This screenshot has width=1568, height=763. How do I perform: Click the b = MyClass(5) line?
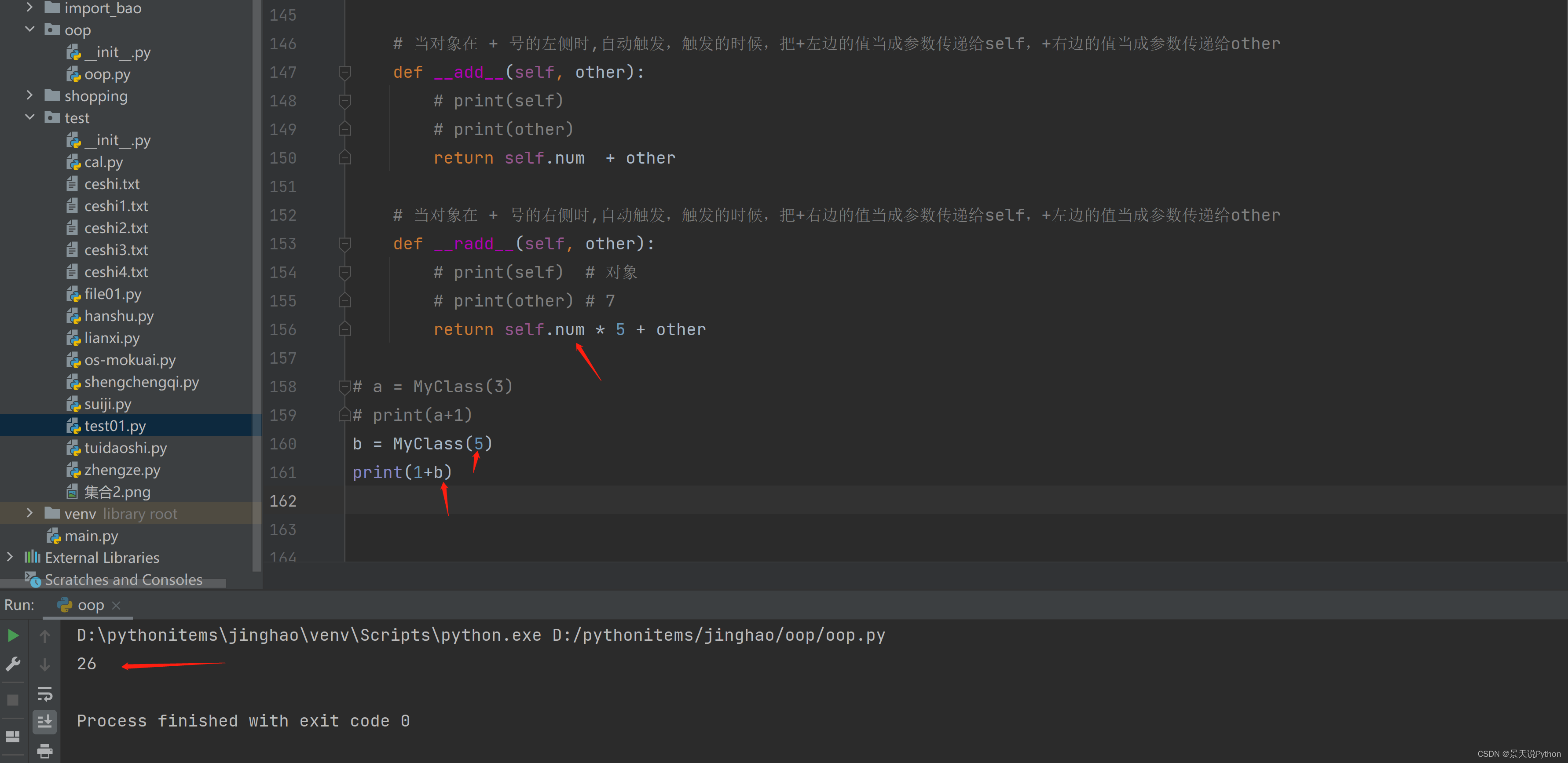(x=422, y=444)
